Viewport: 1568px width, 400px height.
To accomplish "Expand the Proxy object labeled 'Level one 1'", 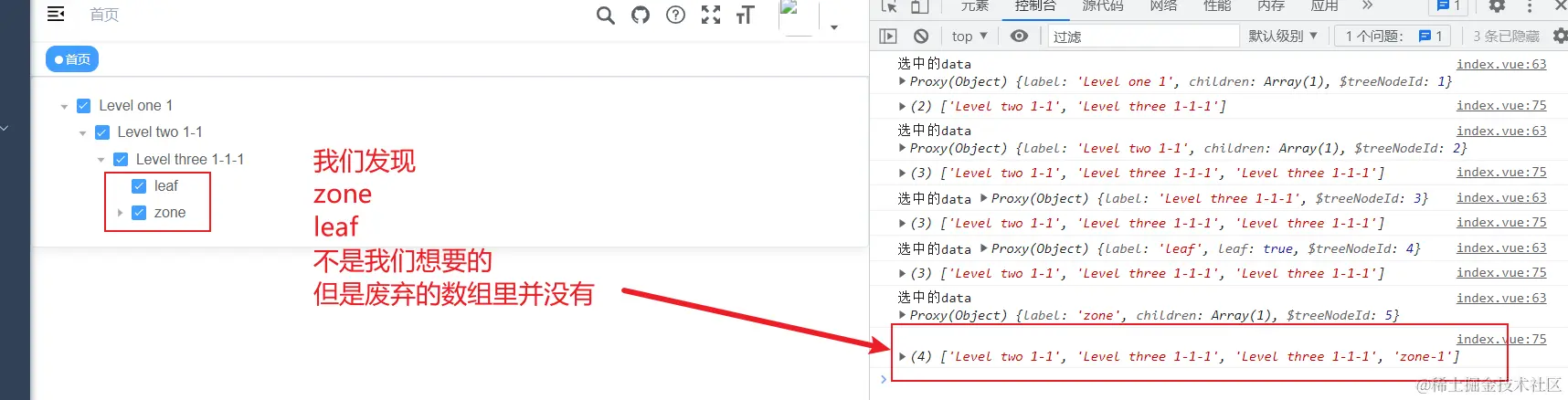I will pyautogui.click(x=903, y=81).
